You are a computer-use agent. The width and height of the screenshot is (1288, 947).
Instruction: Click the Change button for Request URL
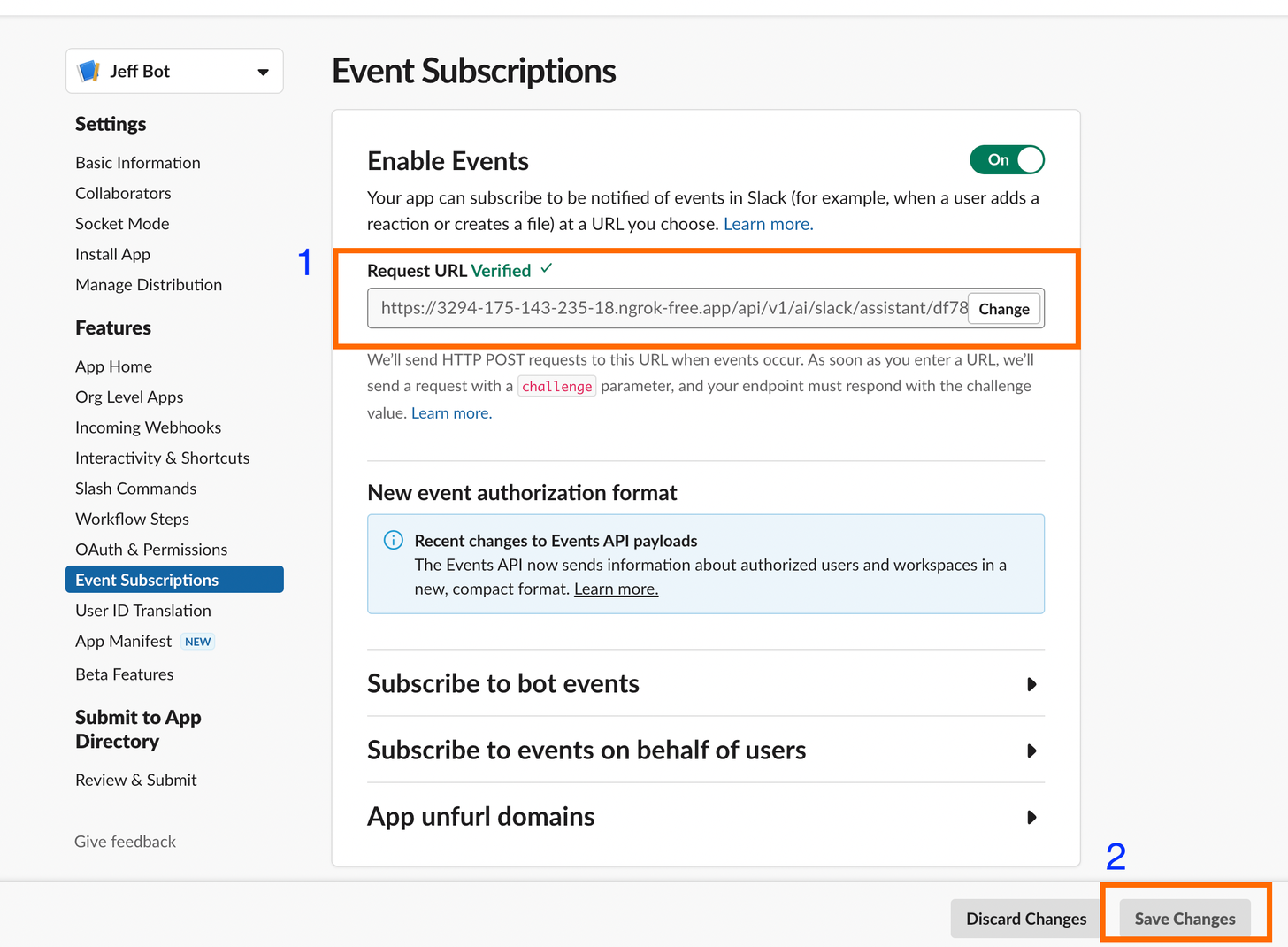click(x=1004, y=309)
